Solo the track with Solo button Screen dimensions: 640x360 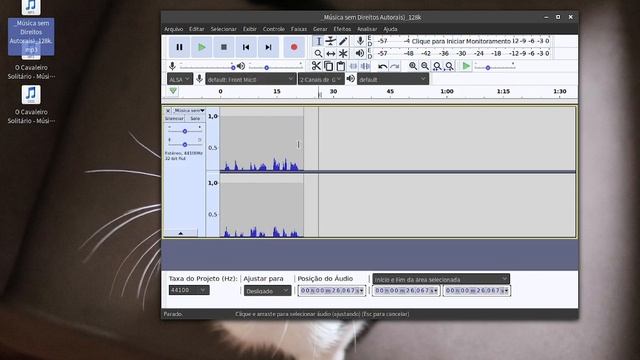[x=195, y=118]
